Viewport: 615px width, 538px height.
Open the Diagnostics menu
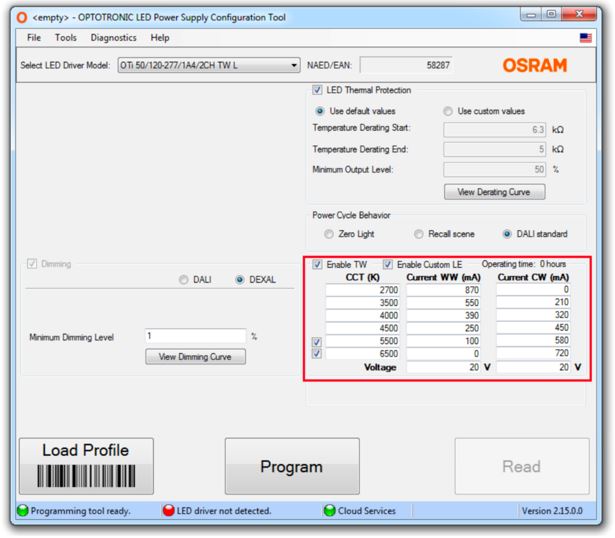tap(113, 38)
